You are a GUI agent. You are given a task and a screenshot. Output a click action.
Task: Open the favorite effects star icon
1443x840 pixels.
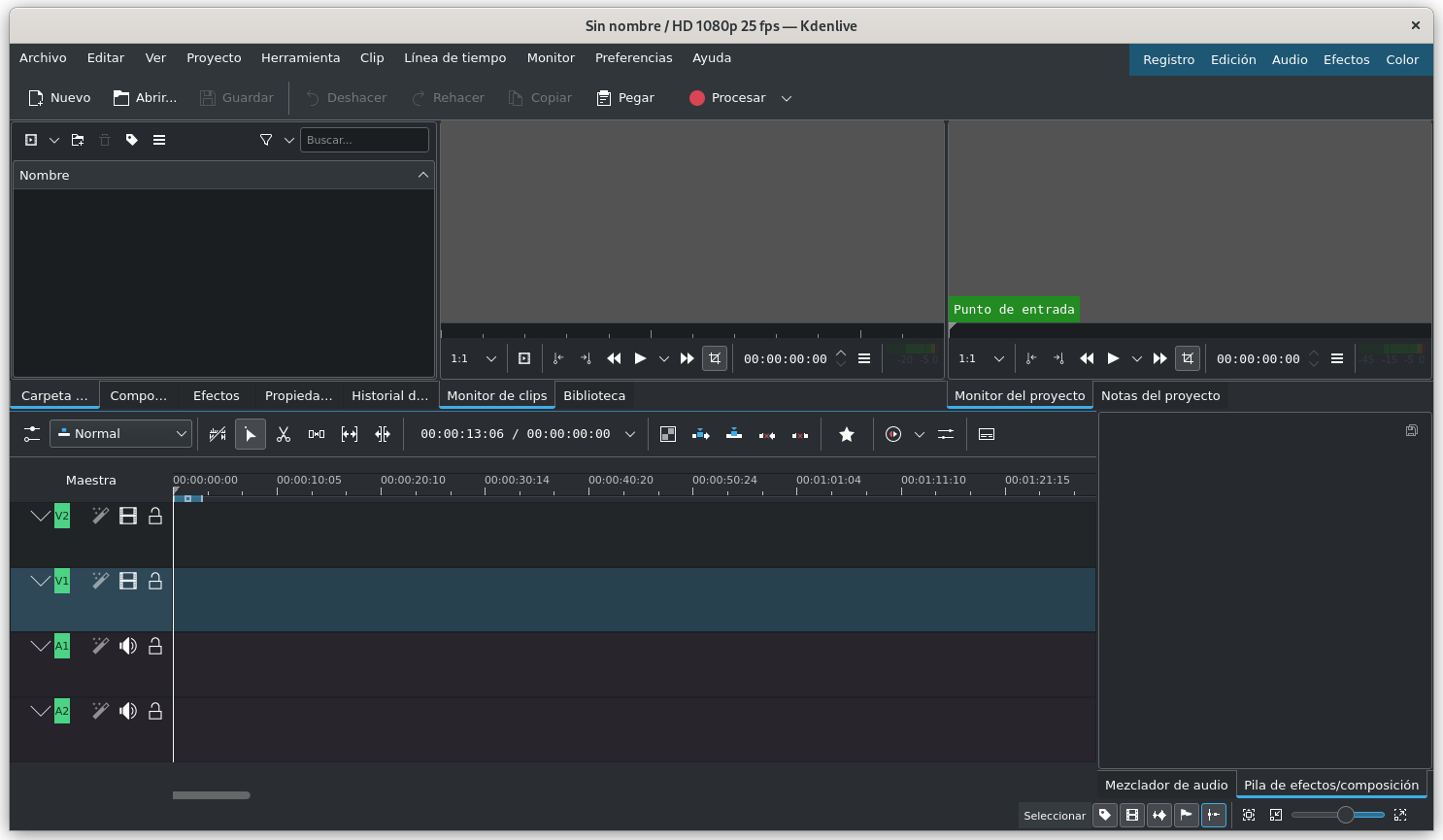point(846,434)
